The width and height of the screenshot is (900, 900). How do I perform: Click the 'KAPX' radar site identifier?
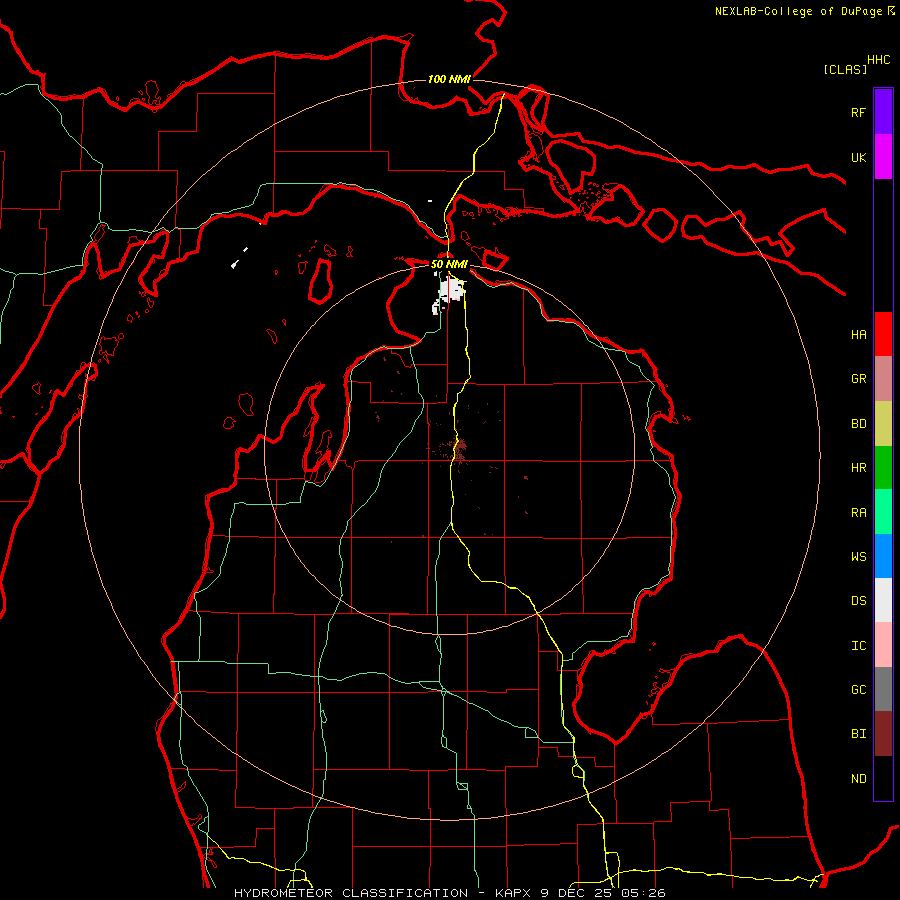click(513, 893)
